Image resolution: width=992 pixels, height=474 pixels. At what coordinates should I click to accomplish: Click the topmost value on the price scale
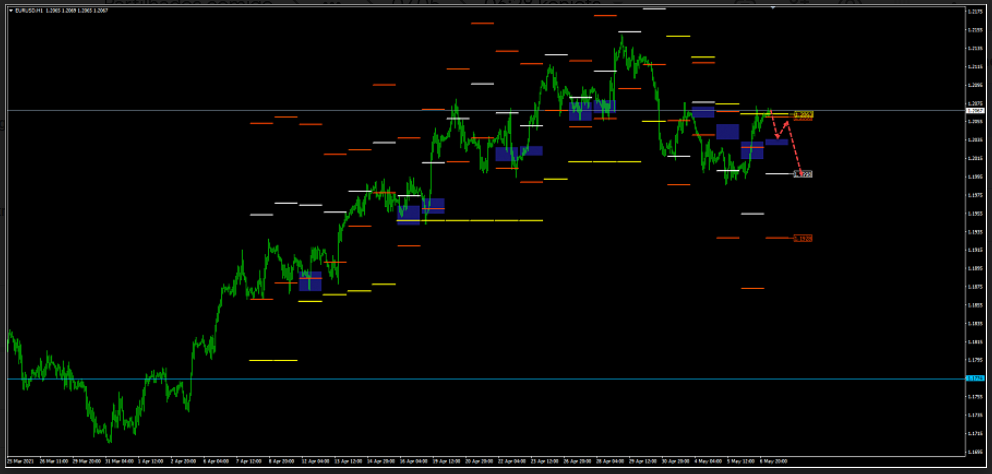(973, 12)
